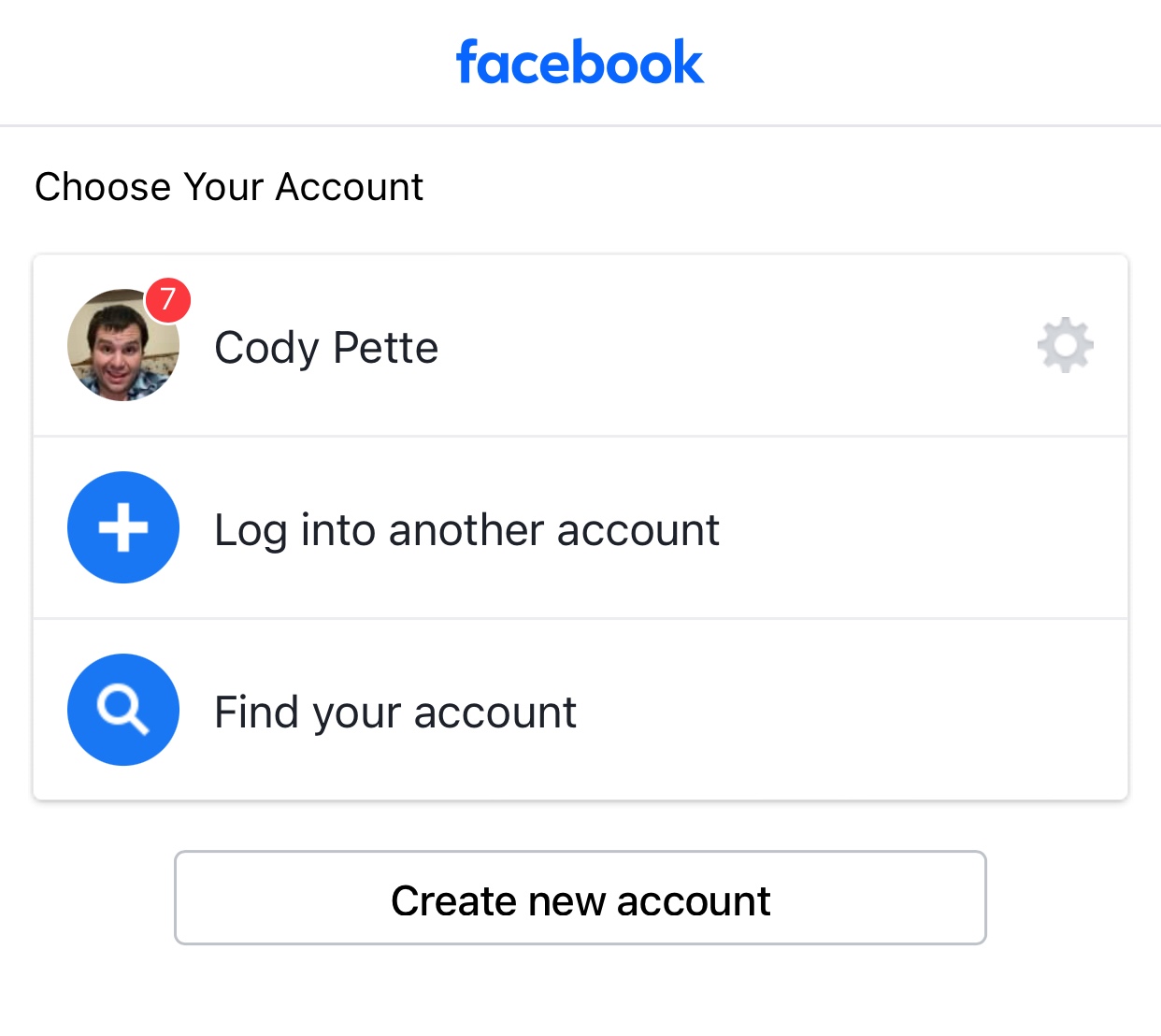This screenshot has width=1161, height=1036.
Task: Click the facebook logo at top
Action: 580,63
